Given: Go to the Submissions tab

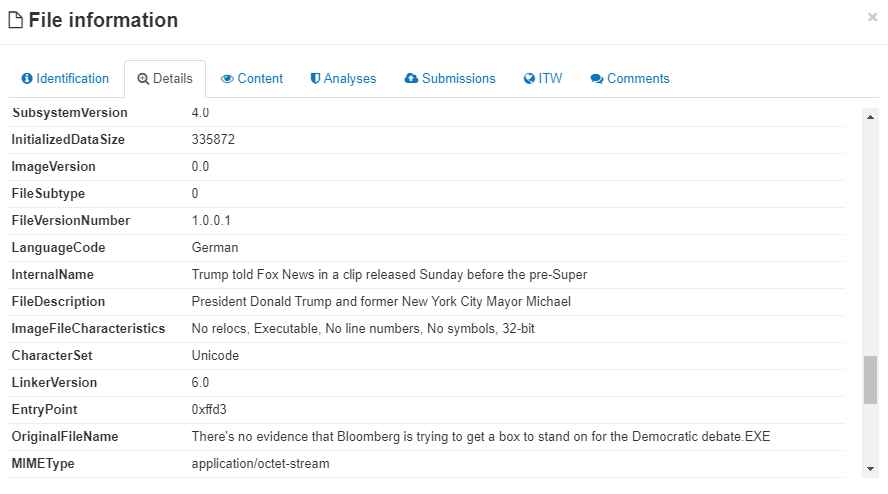Looking at the screenshot, I should (458, 79).
